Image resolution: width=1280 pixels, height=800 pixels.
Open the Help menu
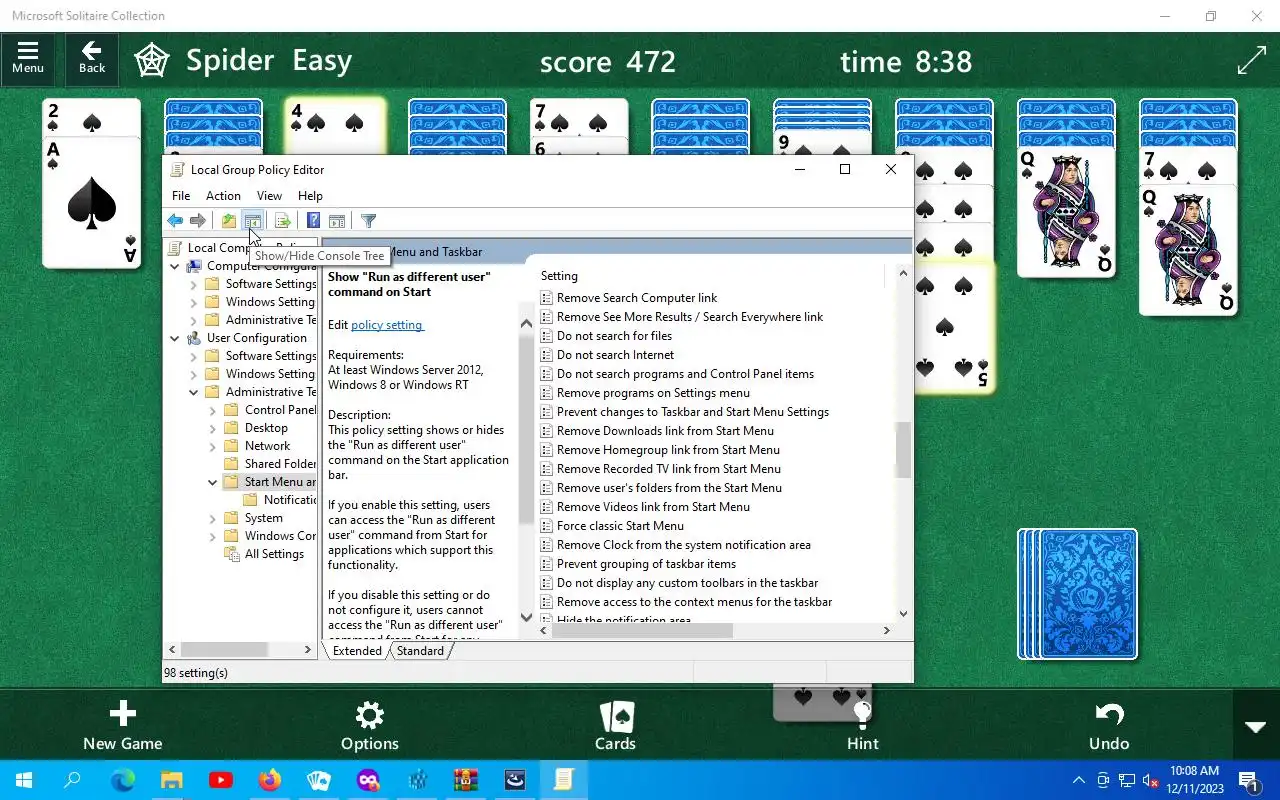coord(310,196)
